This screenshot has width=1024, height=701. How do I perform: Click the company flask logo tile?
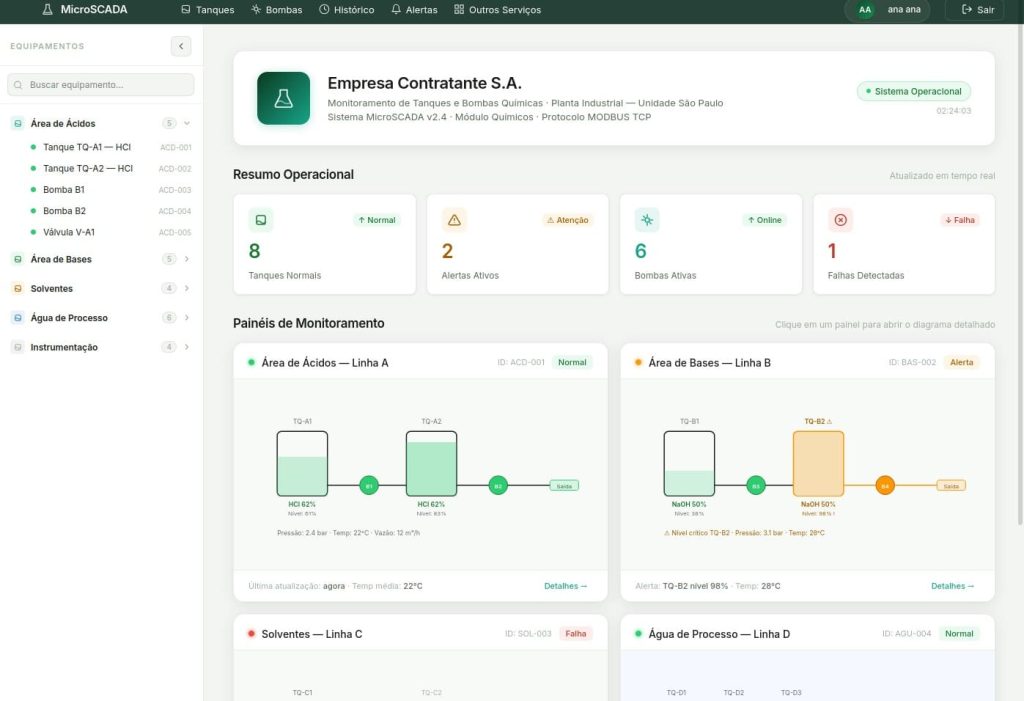[x=283, y=99]
